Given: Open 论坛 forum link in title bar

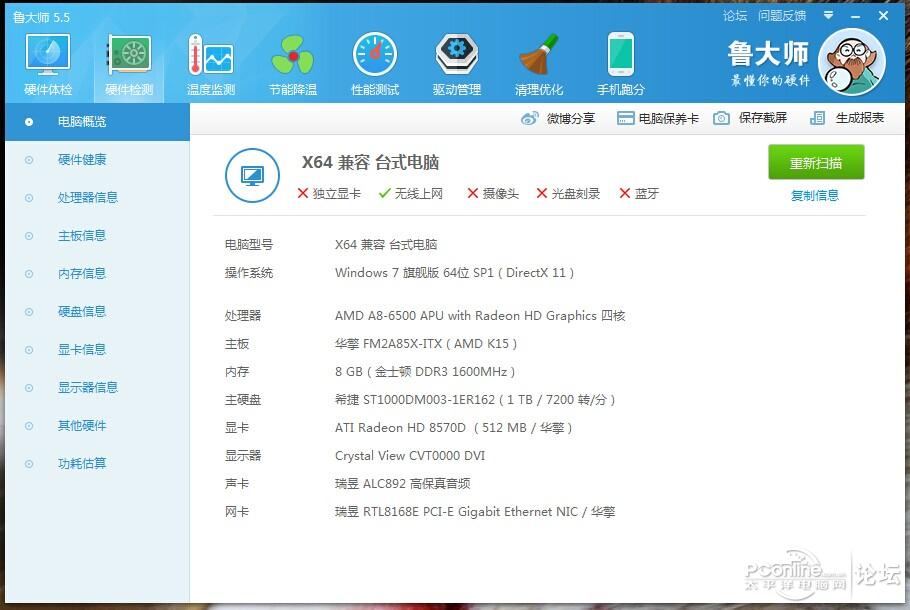Looking at the screenshot, I should [735, 16].
